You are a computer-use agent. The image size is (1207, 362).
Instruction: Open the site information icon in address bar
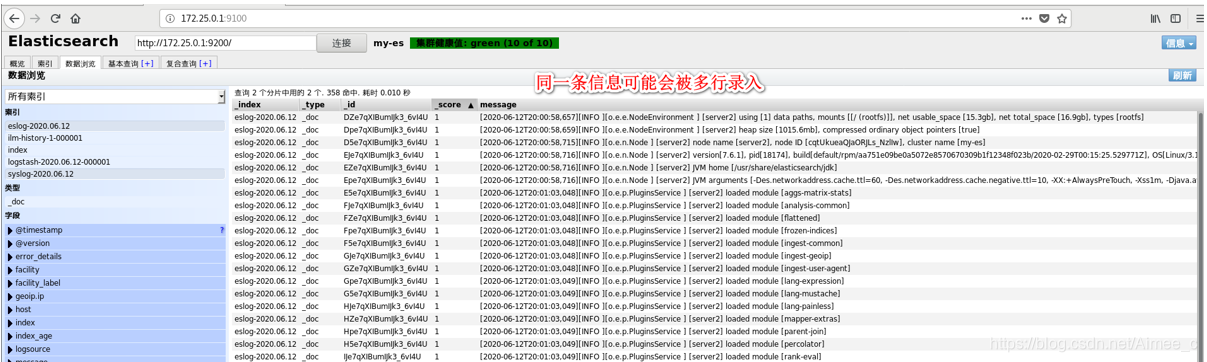[x=169, y=18]
